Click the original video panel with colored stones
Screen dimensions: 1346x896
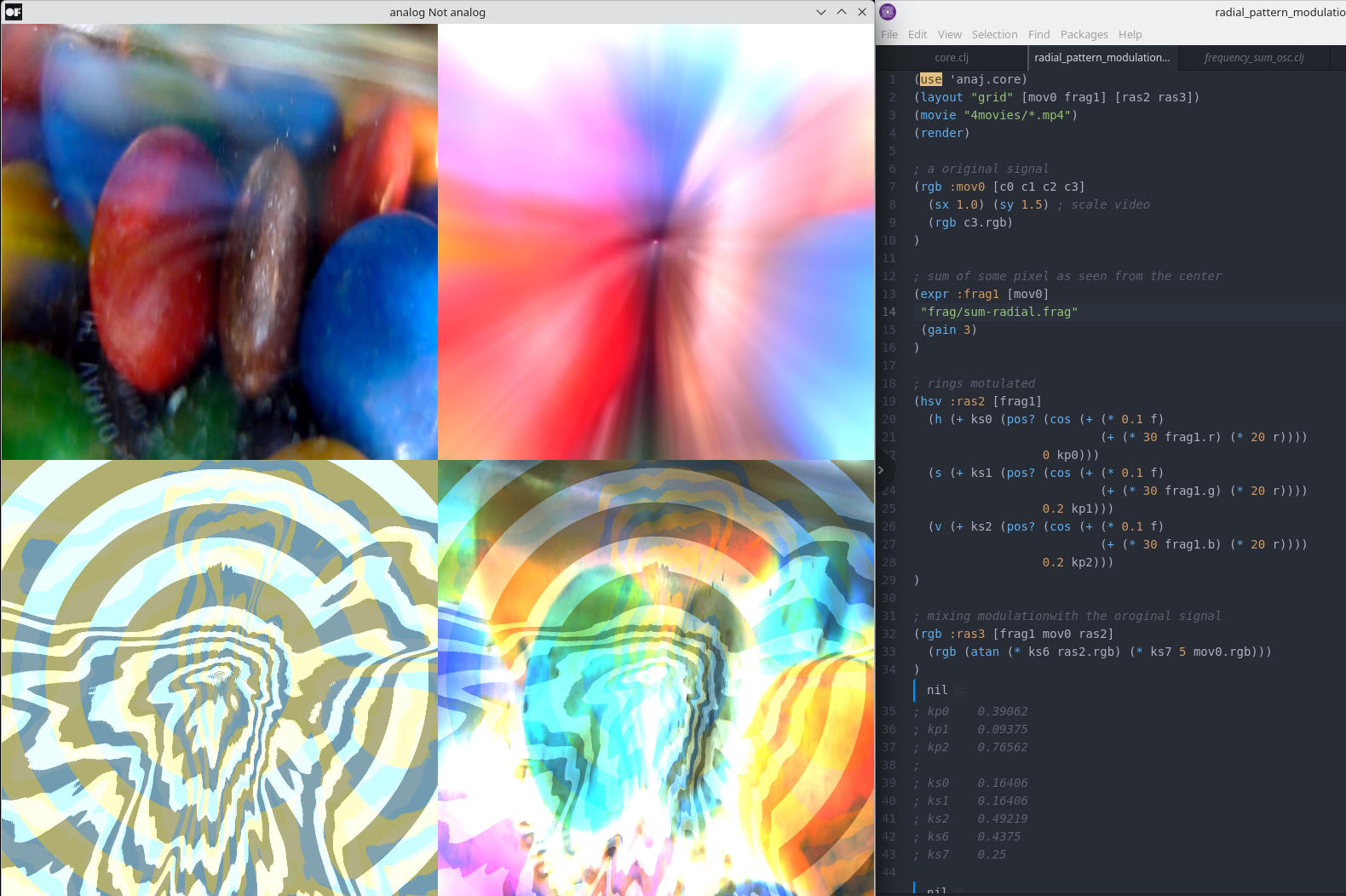click(x=220, y=242)
